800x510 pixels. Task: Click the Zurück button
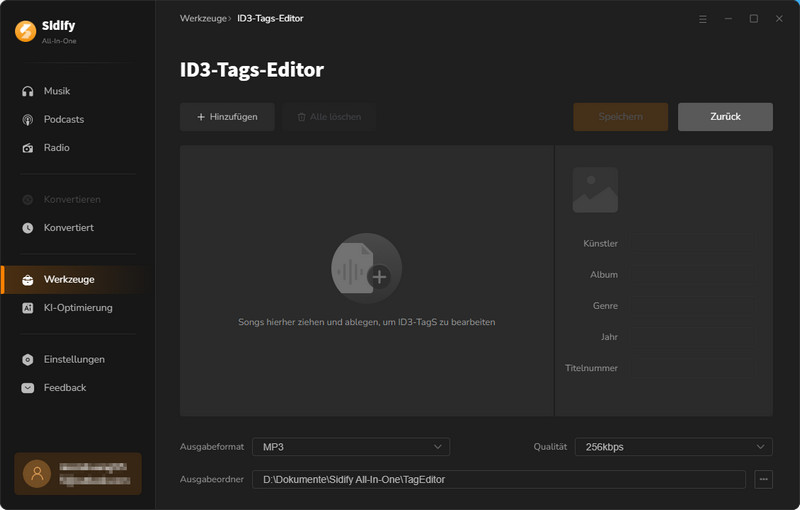point(725,117)
